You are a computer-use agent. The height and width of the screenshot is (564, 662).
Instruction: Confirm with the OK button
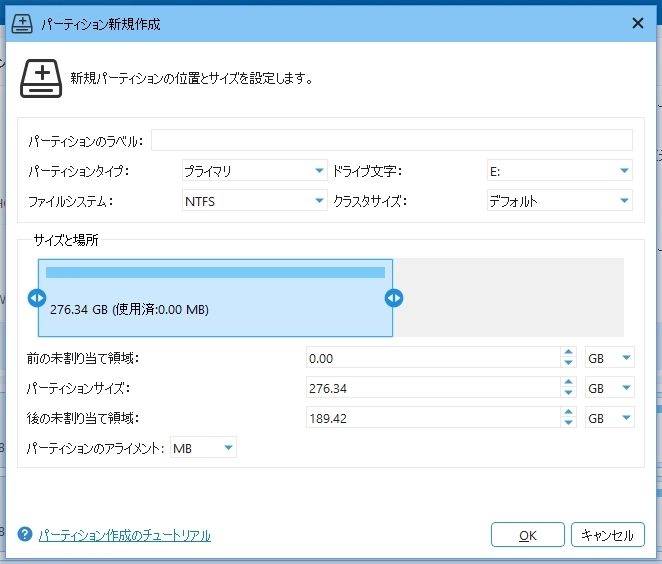click(x=527, y=535)
